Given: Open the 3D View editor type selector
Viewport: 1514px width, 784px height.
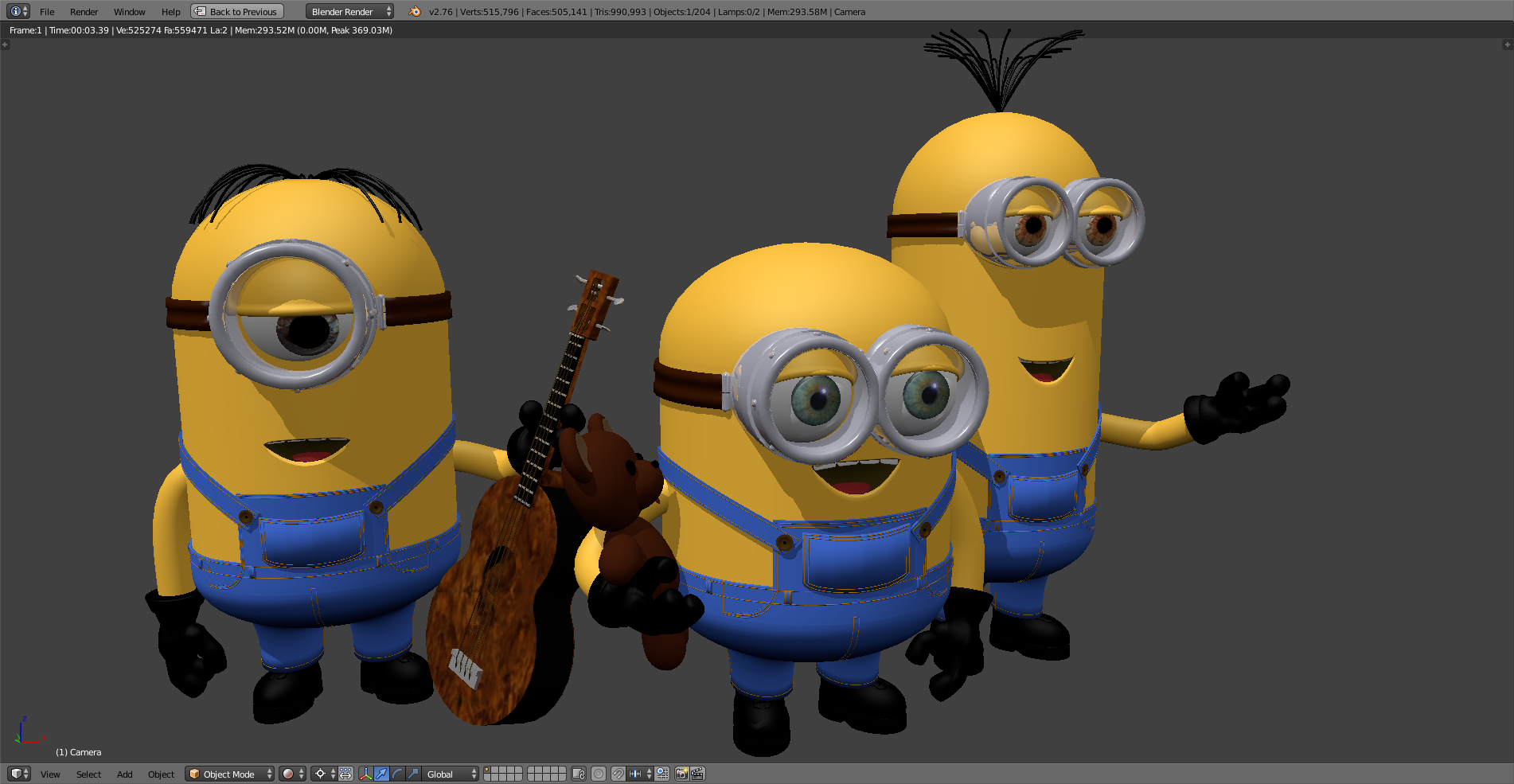Looking at the screenshot, I should pyautogui.click(x=19, y=774).
